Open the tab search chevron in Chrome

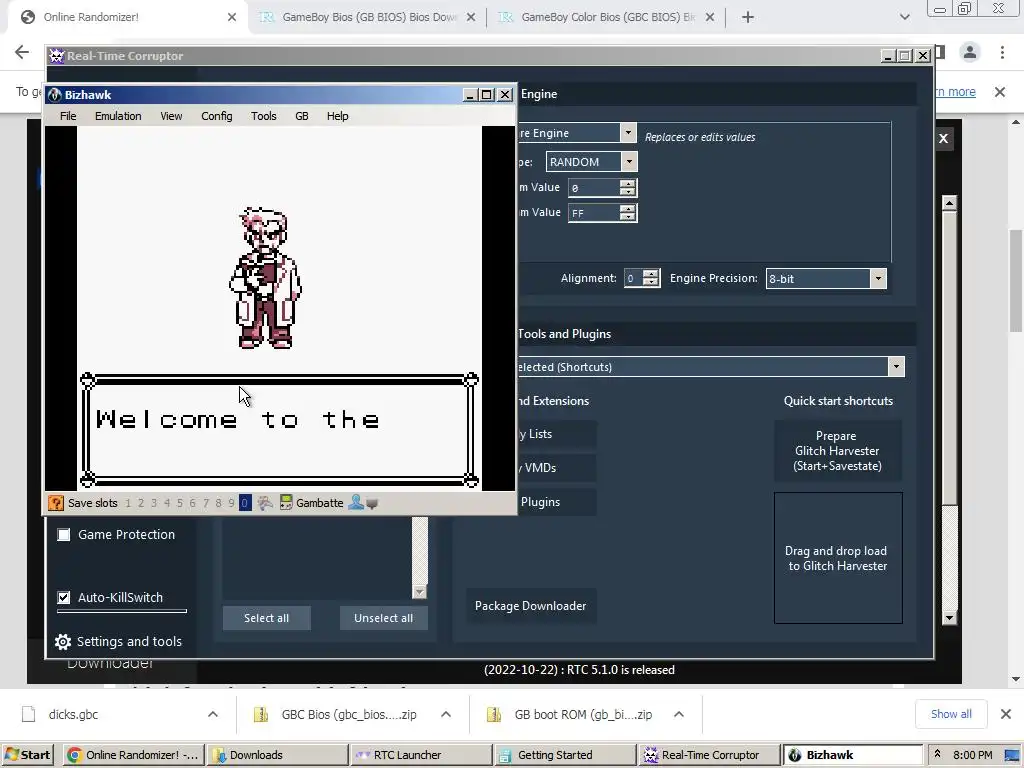tap(904, 17)
